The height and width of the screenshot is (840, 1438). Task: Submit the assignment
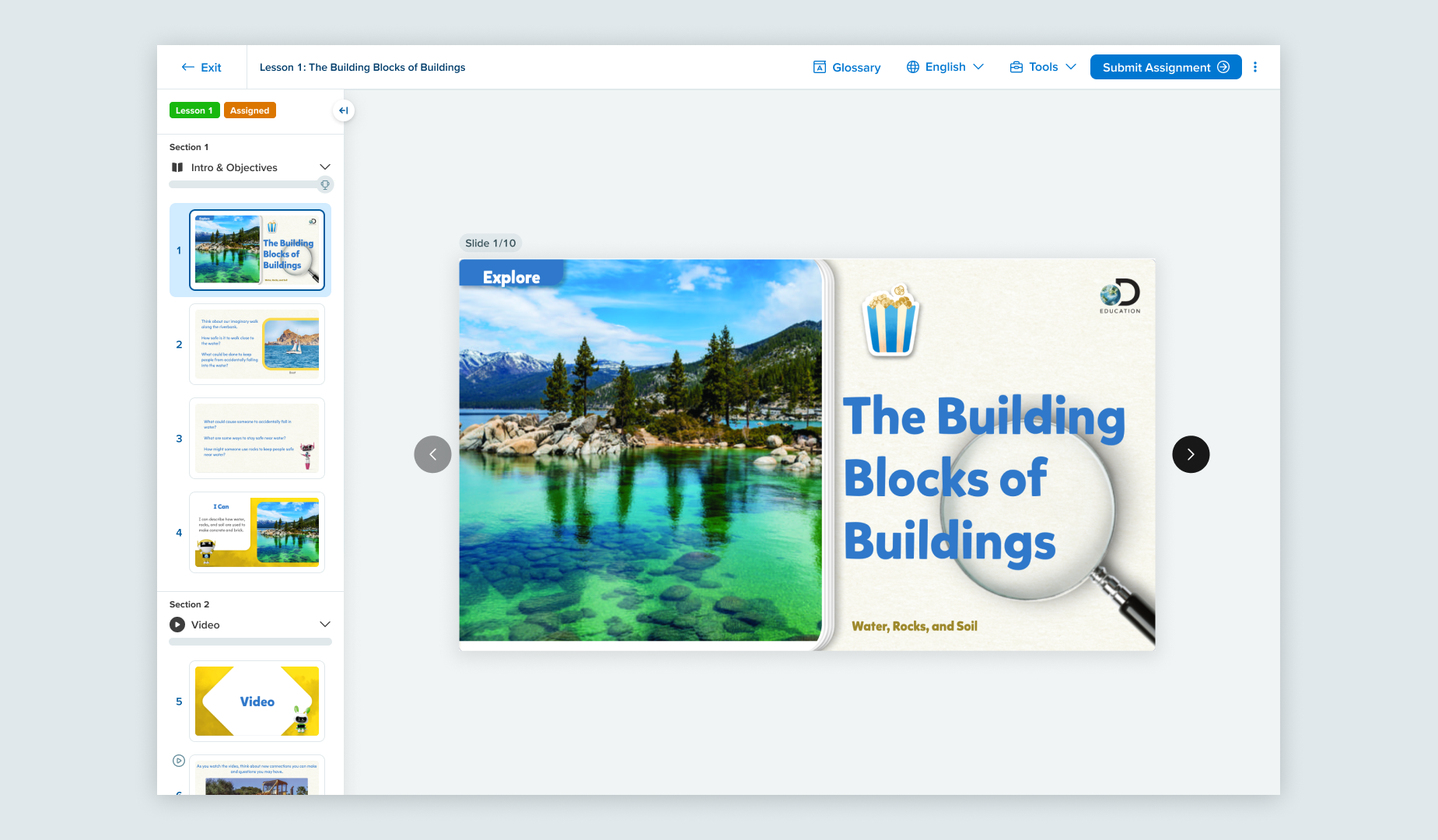coord(1165,67)
